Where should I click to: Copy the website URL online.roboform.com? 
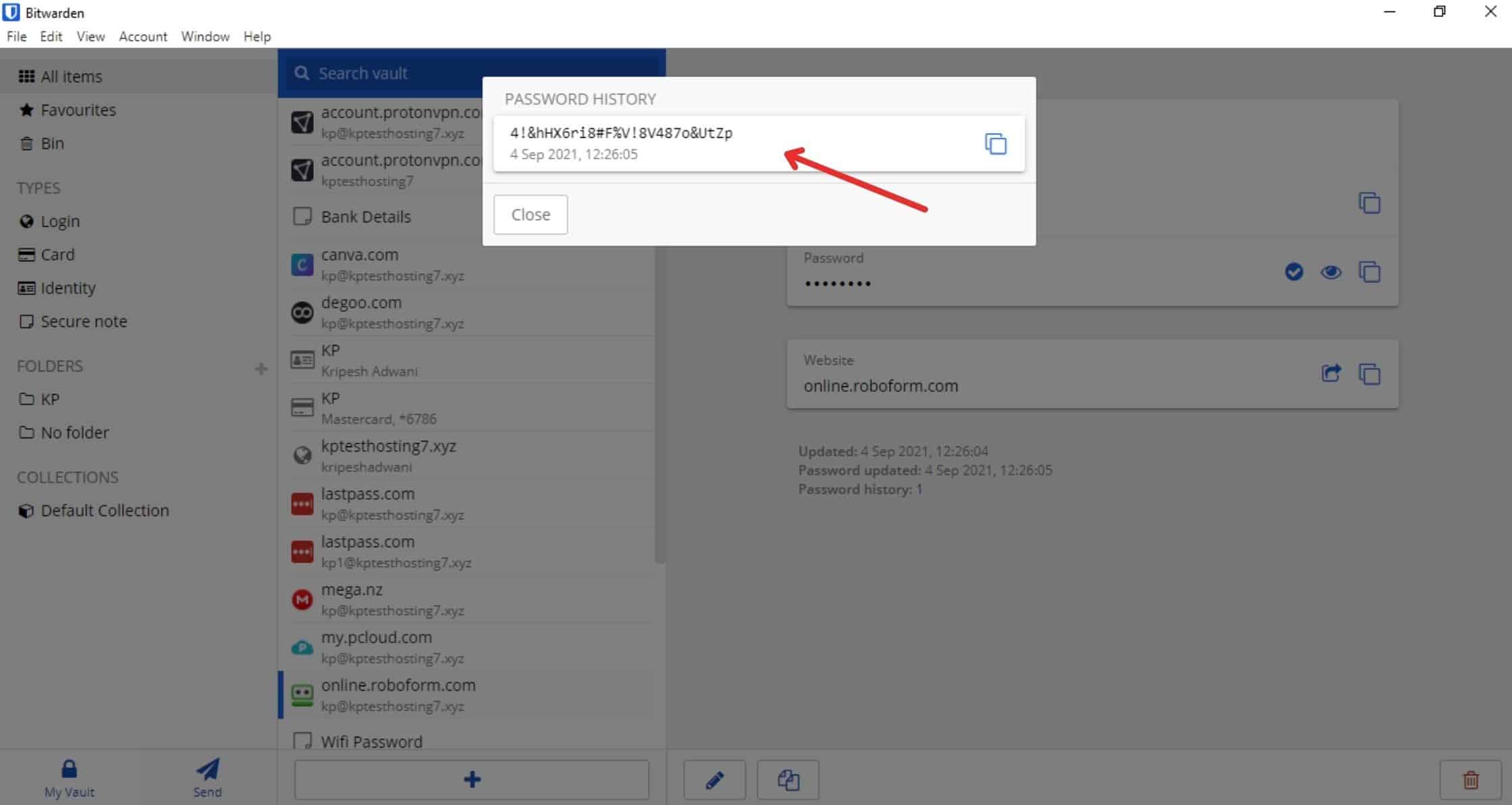click(x=1370, y=373)
